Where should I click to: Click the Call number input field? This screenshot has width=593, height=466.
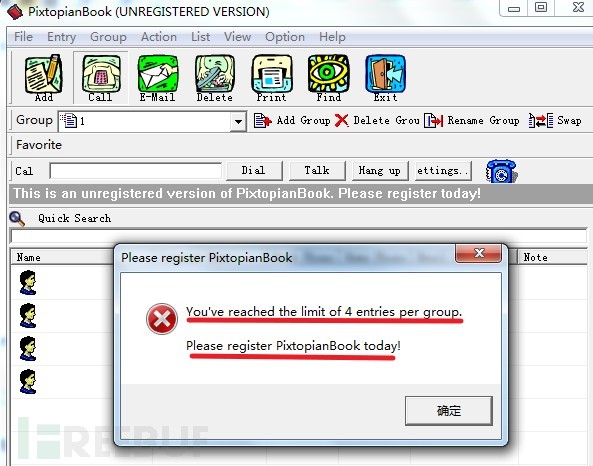coord(135,171)
